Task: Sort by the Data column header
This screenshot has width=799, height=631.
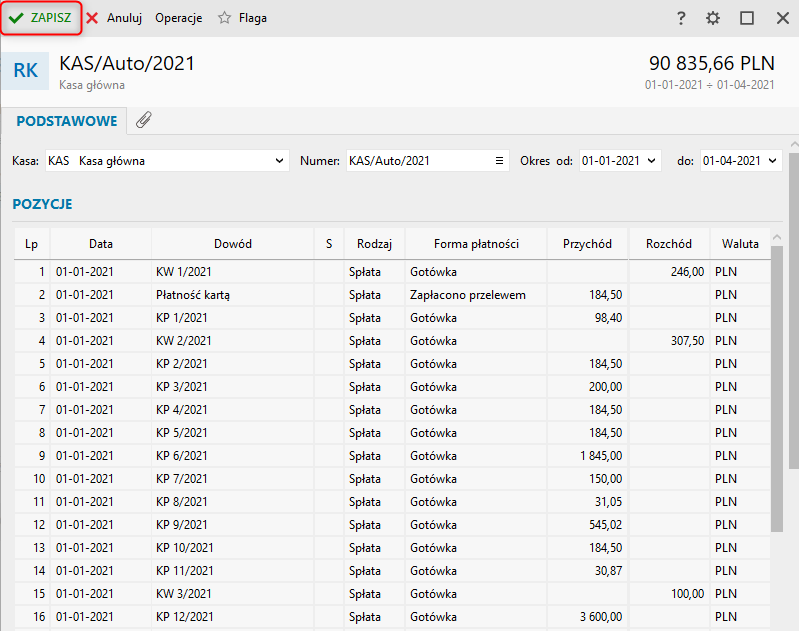Action: tap(101, 244)
